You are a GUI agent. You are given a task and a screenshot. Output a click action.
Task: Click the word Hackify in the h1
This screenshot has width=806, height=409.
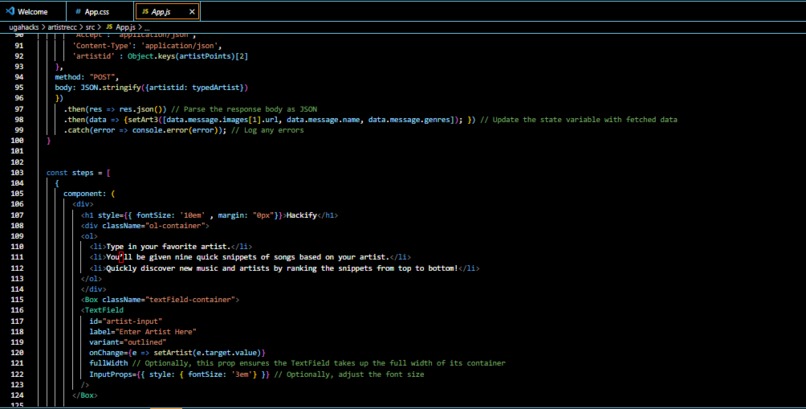click(x=302, y=215)
